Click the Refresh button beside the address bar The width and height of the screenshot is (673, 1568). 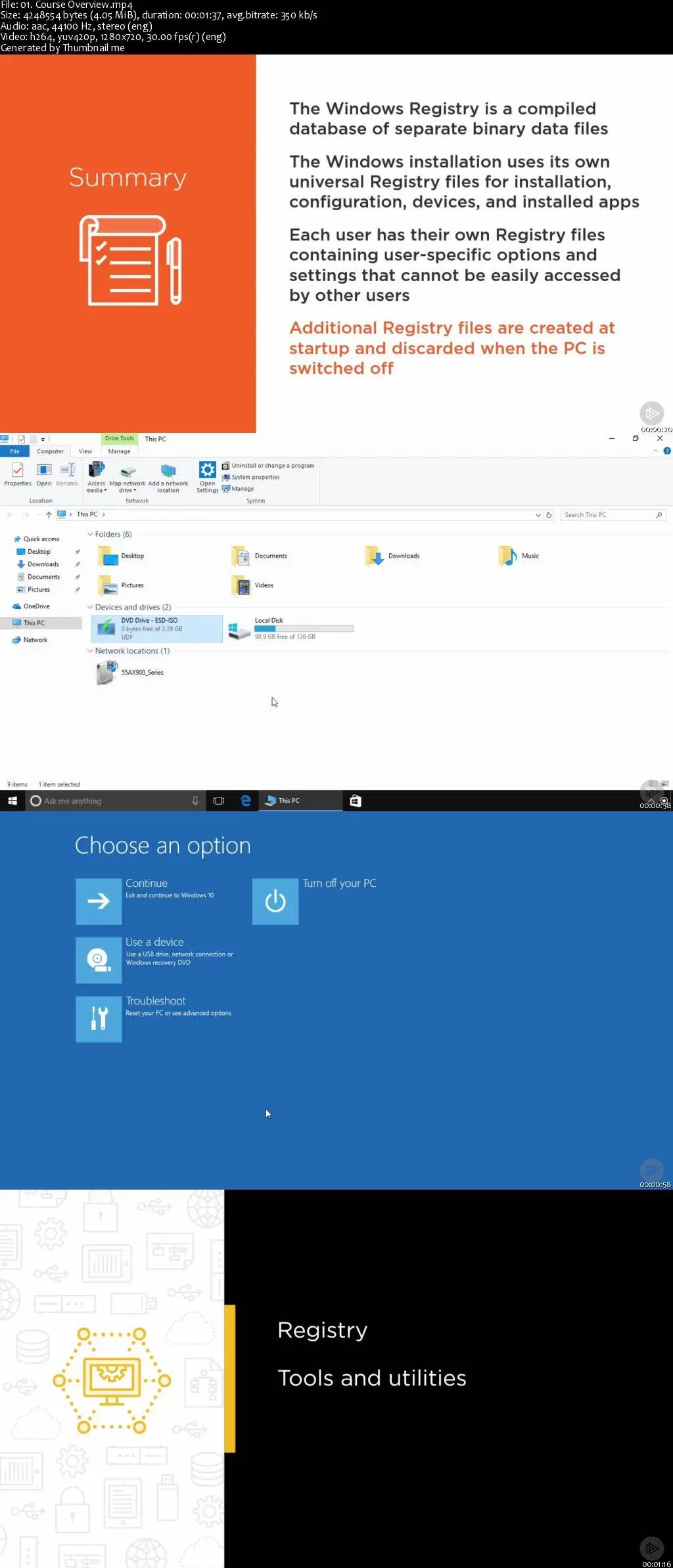coord(549,515)
